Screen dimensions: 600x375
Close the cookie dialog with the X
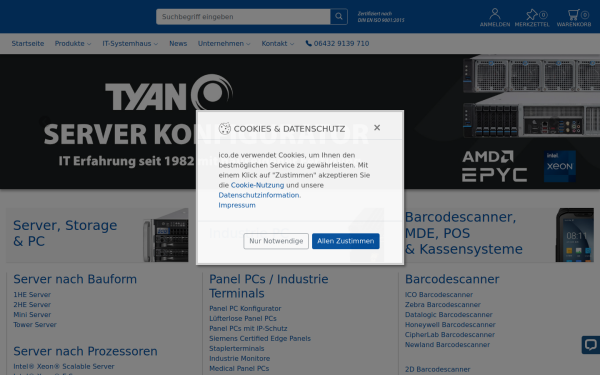(x=377, y=127)
